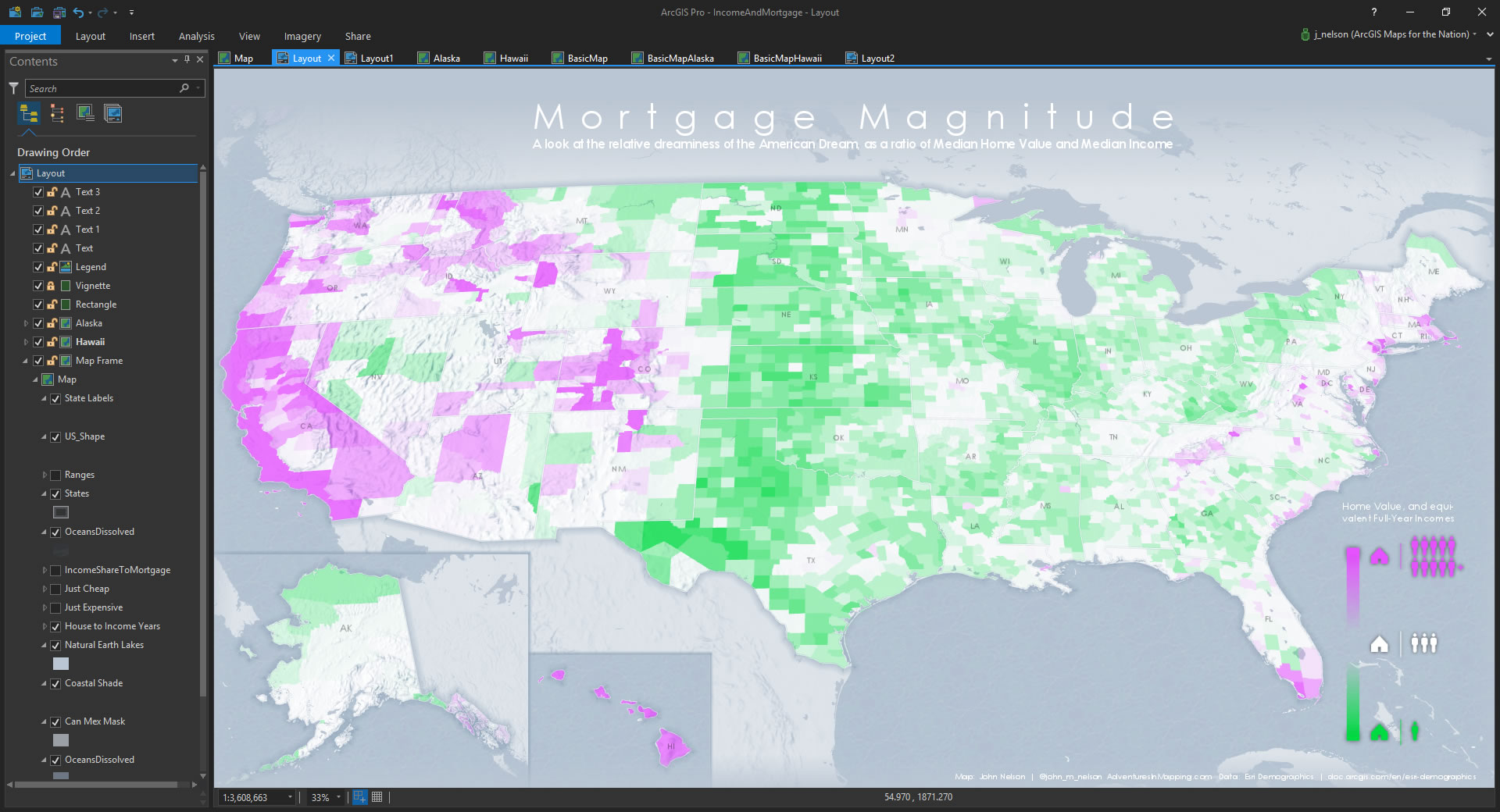The image size is (1500, 812).
Task: Open the Layout2 view tab
Action: click(870, 59)
